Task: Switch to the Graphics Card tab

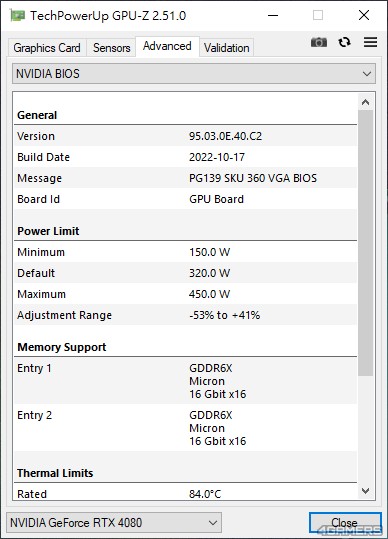Action: [x=47, y=48]
